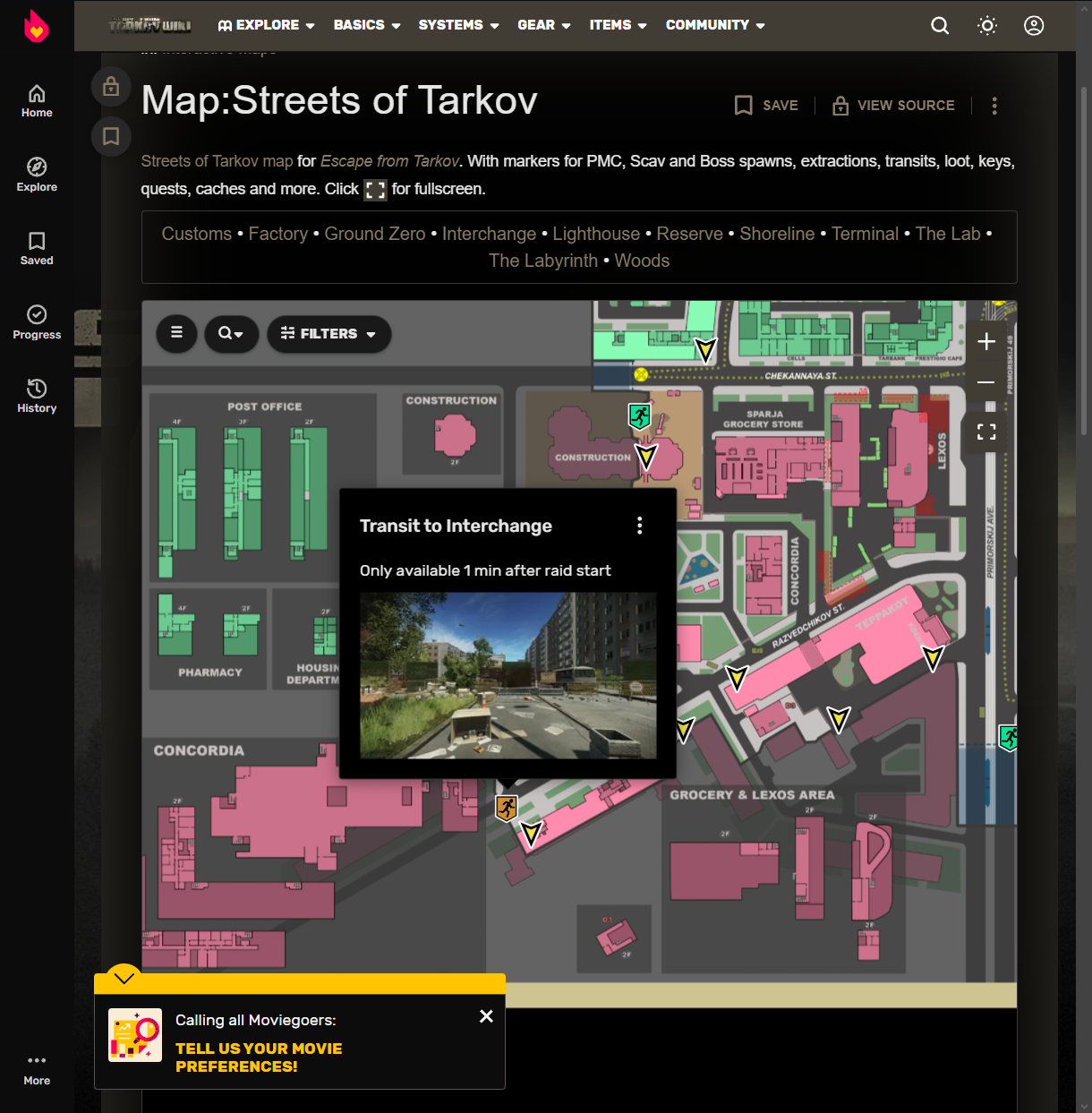The width and height of the screenshot is (1092, 1113).
Task: Go to the Woods map
Action: pos(642,261)
